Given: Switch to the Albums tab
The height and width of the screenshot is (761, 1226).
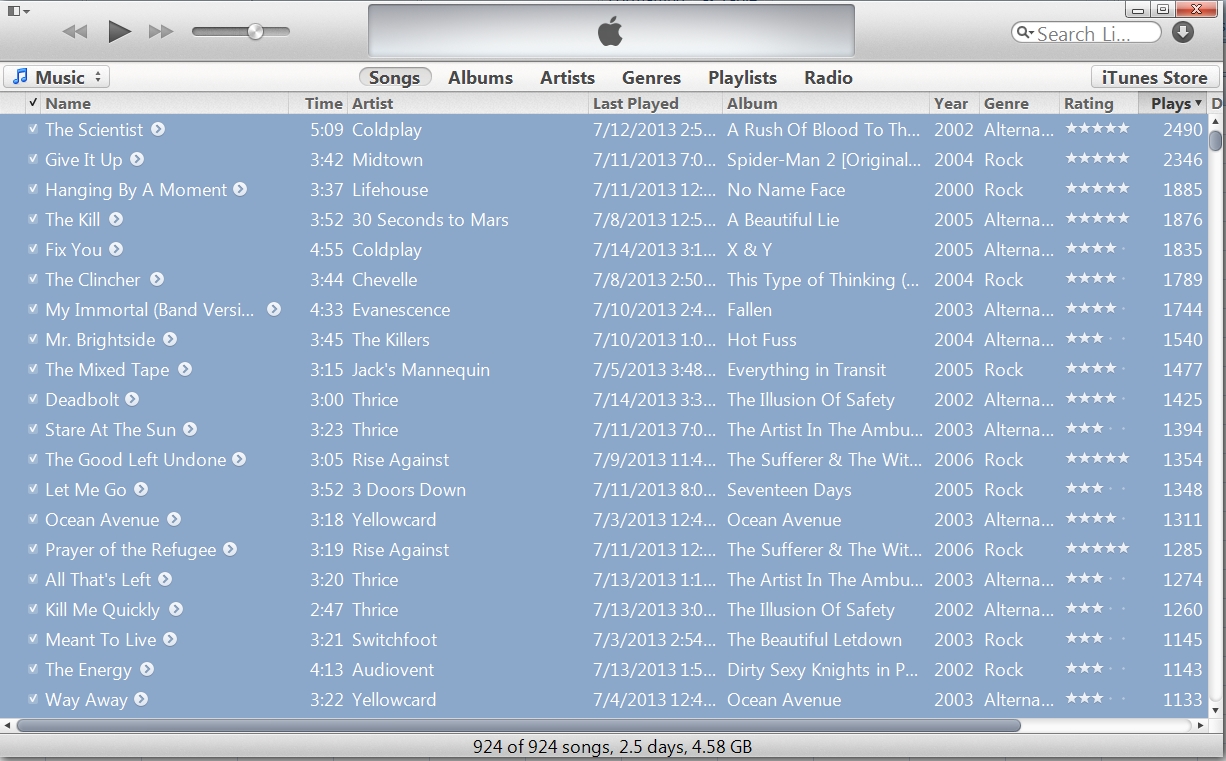Looking at the screenshot, I should point(480,77).
